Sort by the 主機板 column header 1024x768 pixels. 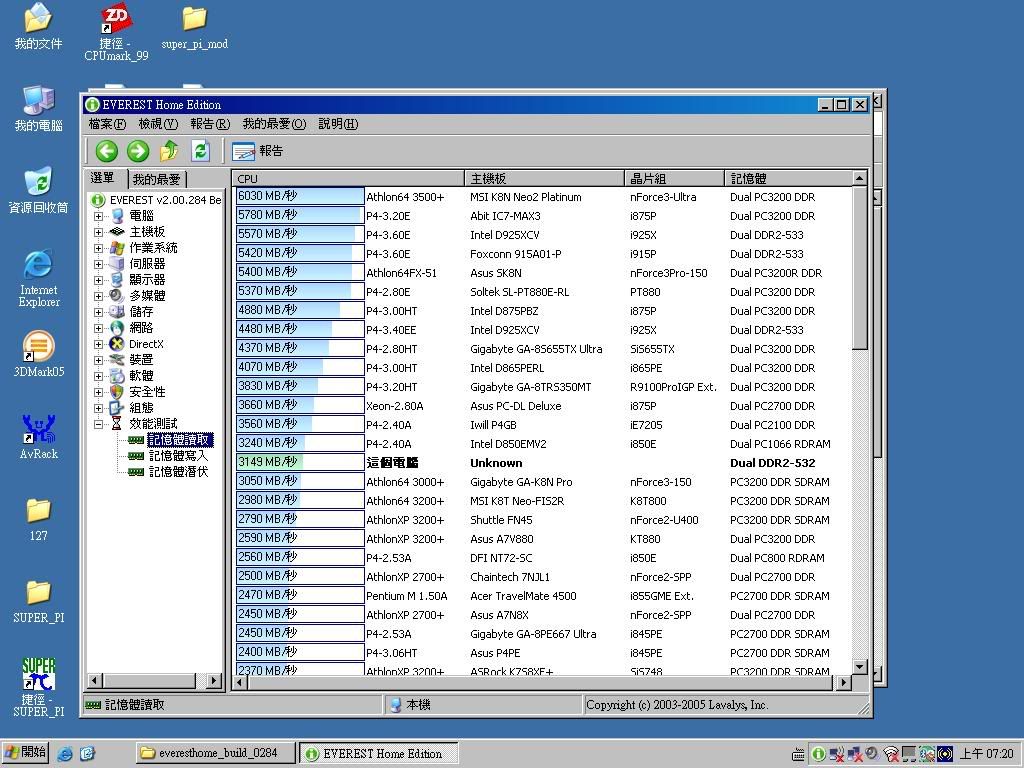[544, 178]
